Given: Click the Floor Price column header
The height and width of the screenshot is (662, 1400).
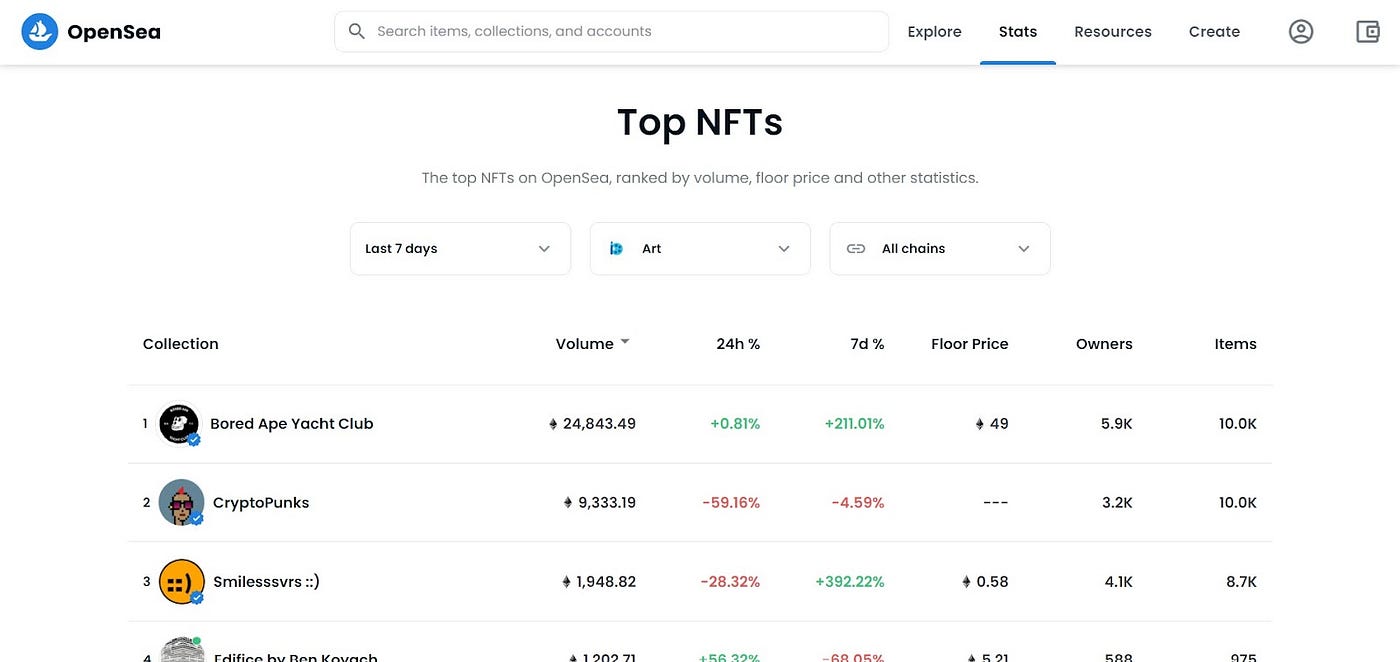Looking at the screenshot, I should [x=969, y=344].
